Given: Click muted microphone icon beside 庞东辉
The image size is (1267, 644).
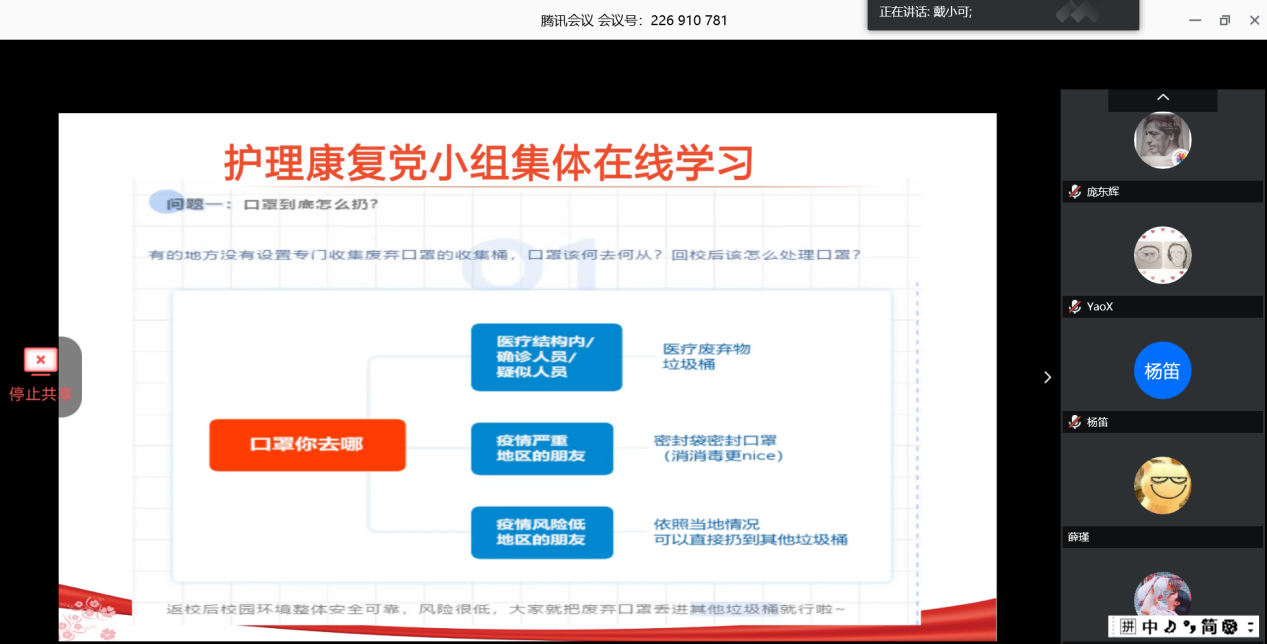Looking at the screenshot, I should point(1075,192).
